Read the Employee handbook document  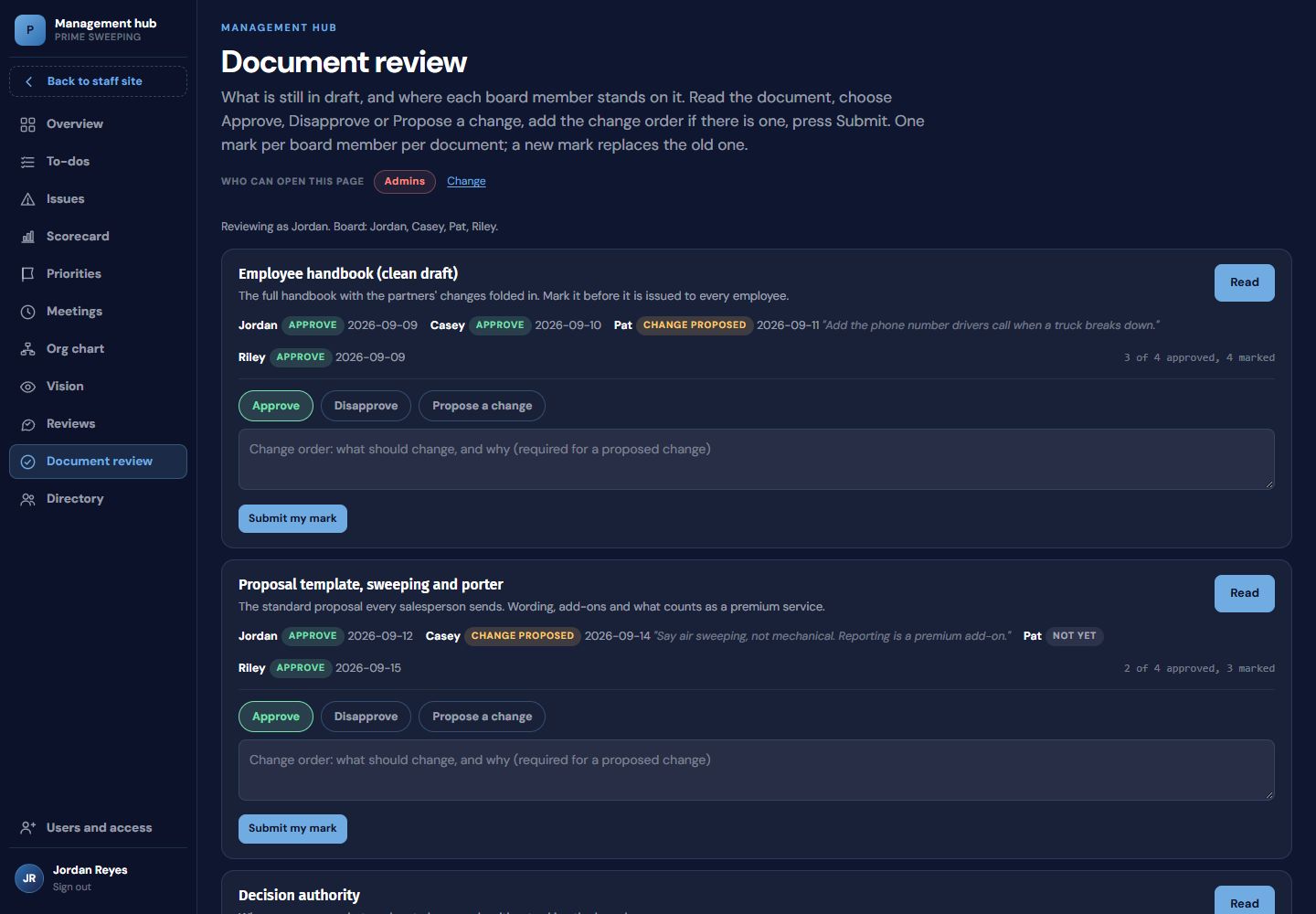(x=1245, y=282)
